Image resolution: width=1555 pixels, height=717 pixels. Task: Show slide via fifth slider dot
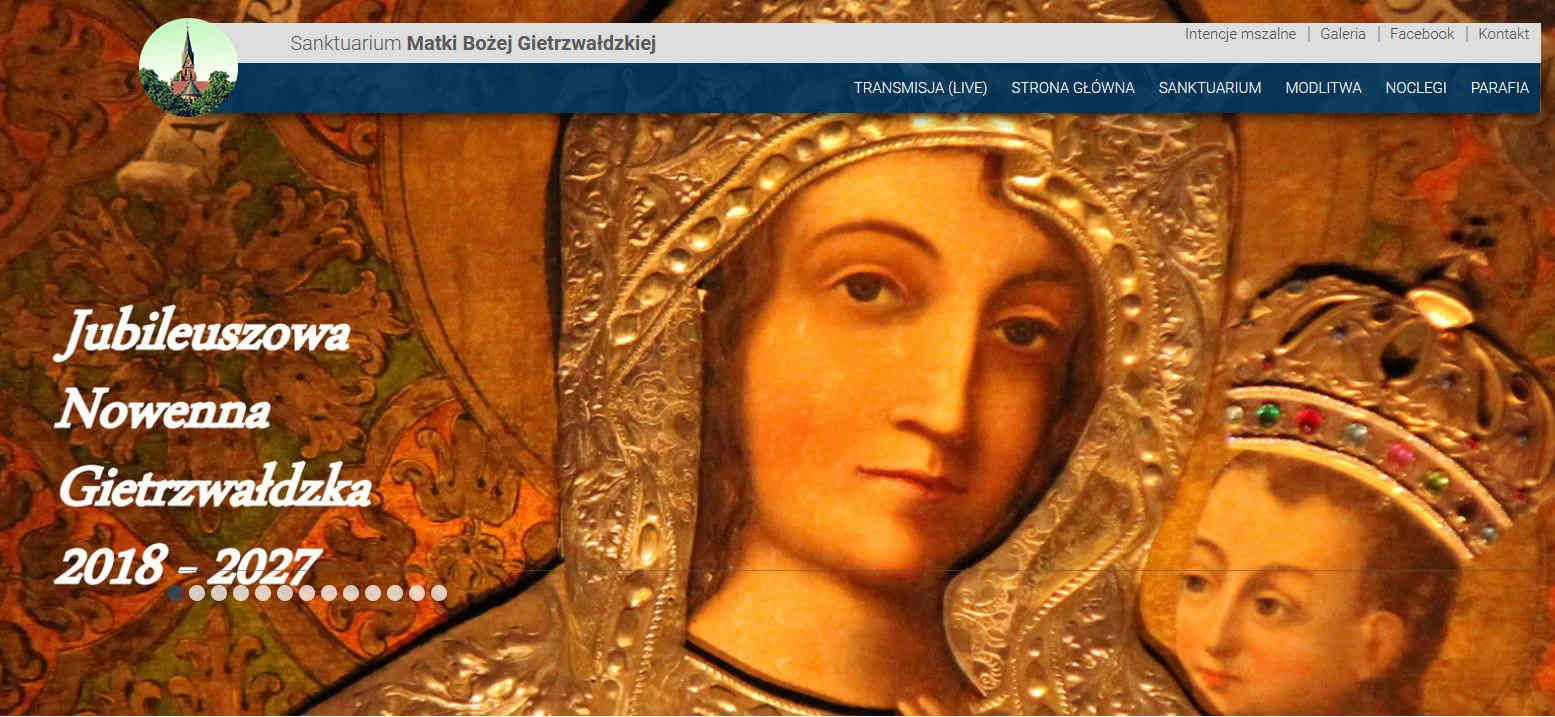263,593
